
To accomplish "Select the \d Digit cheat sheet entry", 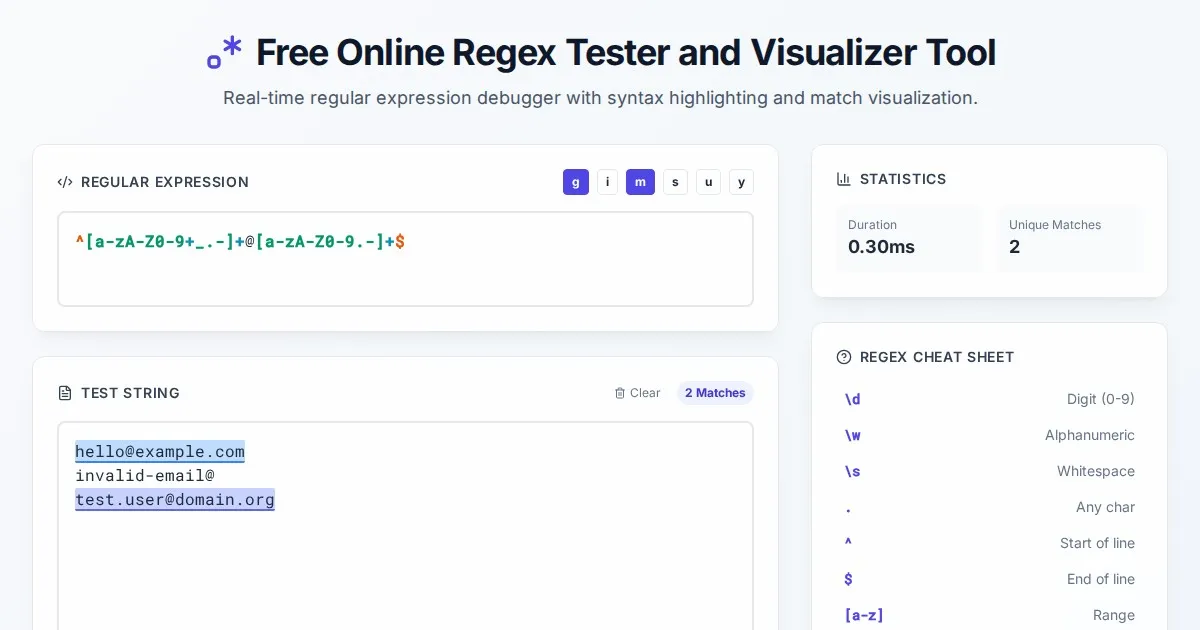I will tap(989, 399).
